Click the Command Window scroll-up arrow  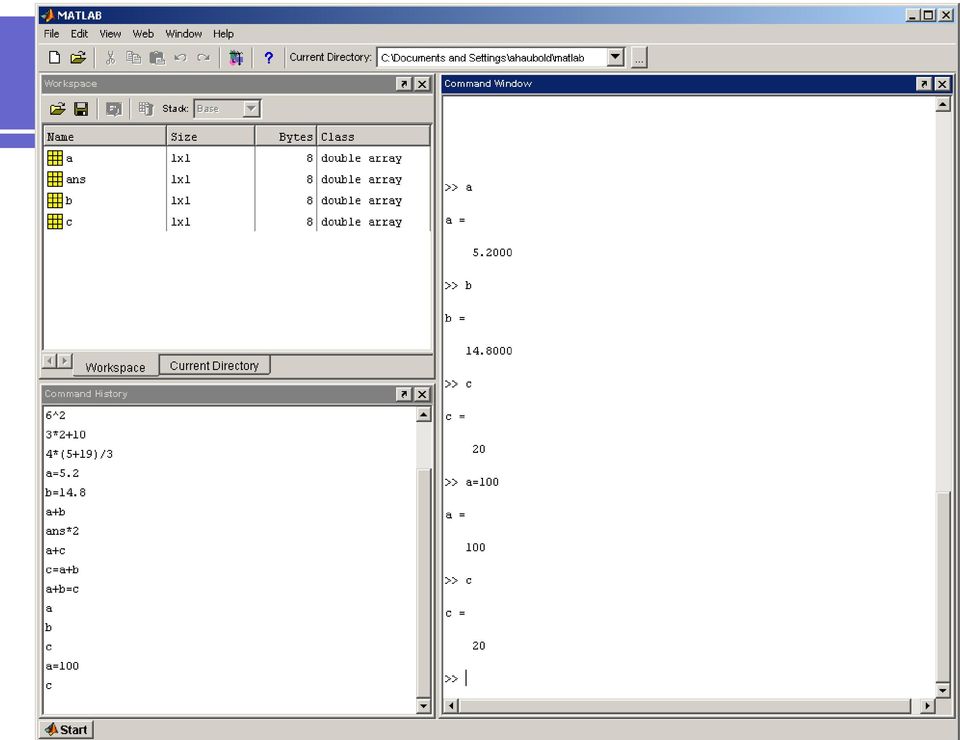coord(943,105)
